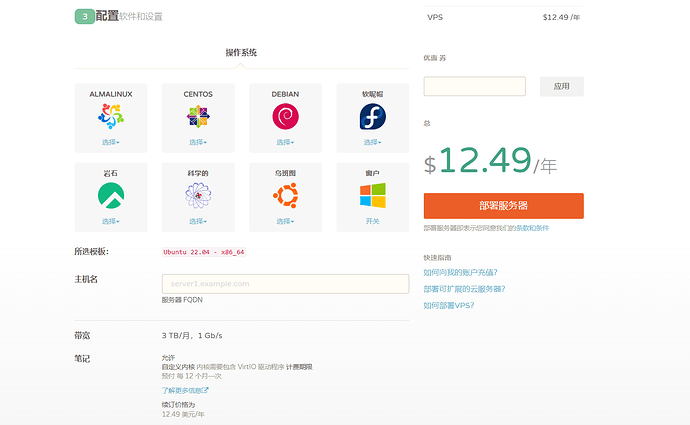Viewport: 690px width, 425px height.
Task: Open the 了解更多信息 link
Action: click(185, 390)
